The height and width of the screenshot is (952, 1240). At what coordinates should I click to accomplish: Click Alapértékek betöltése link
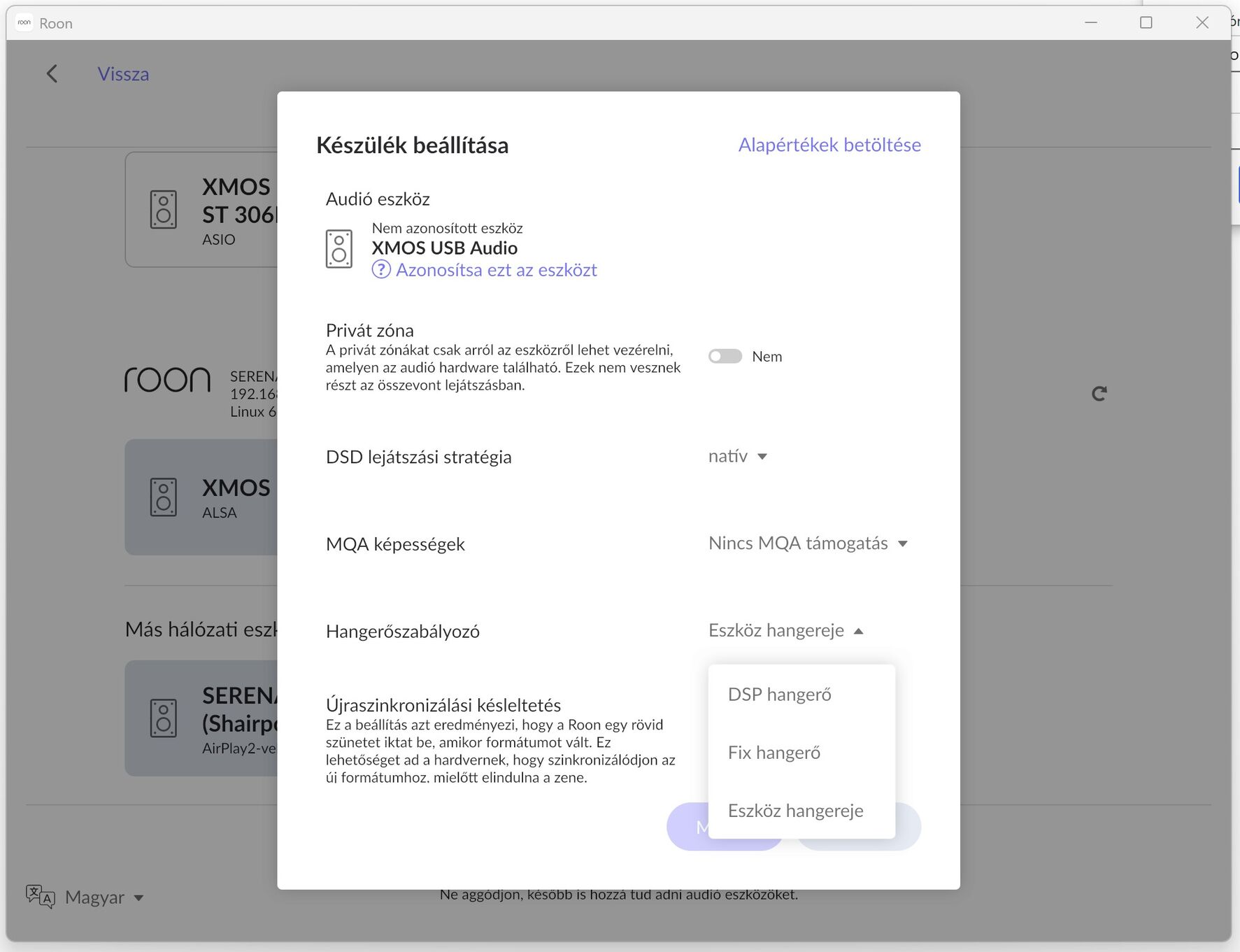(829, 145)
